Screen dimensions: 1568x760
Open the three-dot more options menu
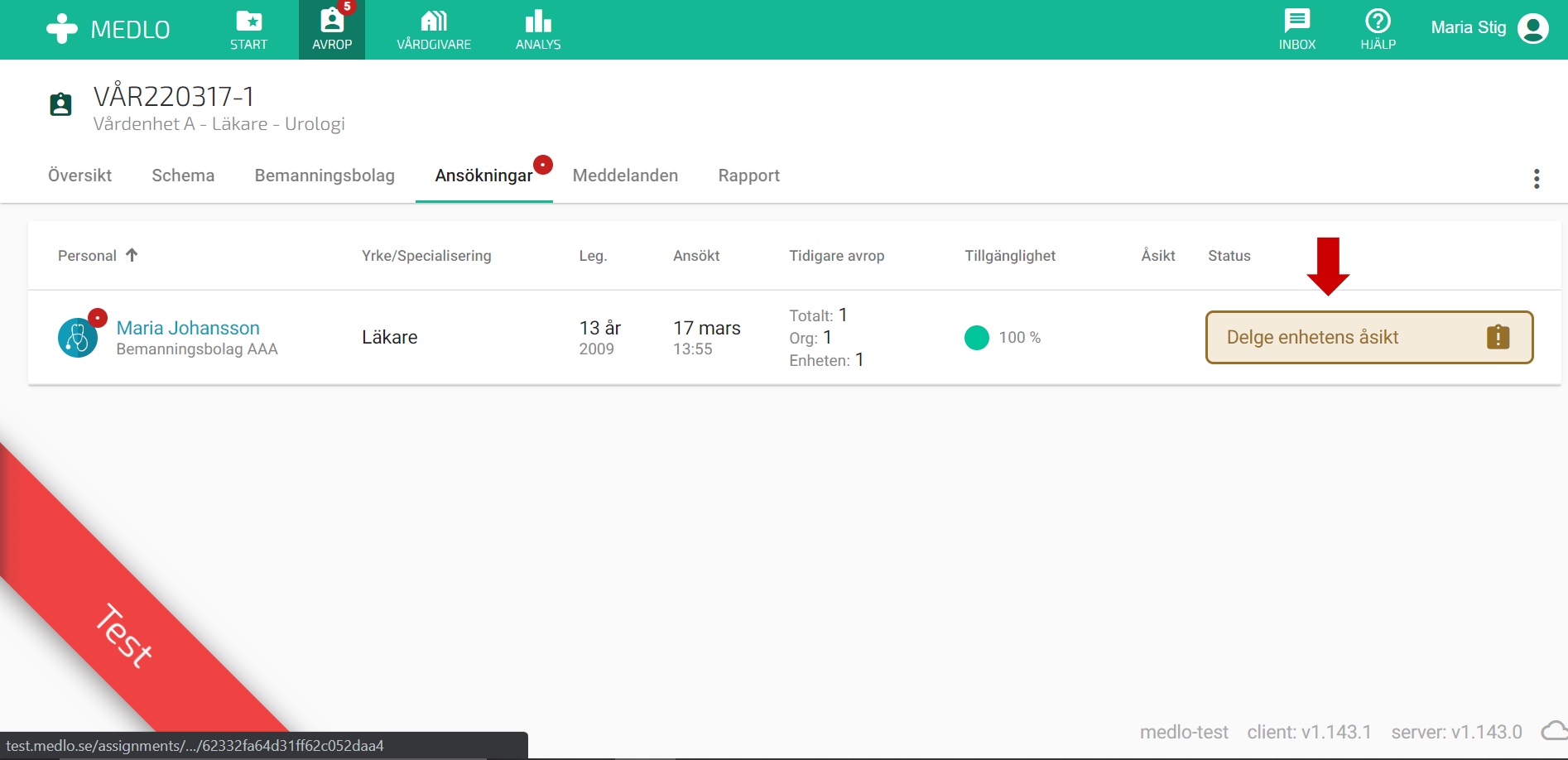(1537, 179)
